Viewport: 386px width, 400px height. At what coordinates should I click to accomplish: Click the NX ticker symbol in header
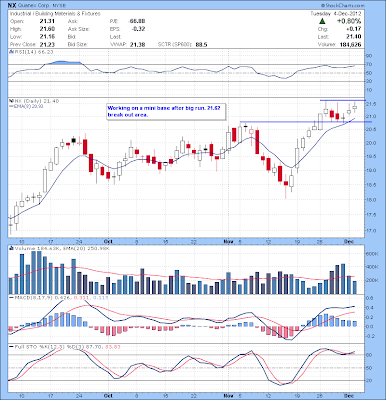12,5
